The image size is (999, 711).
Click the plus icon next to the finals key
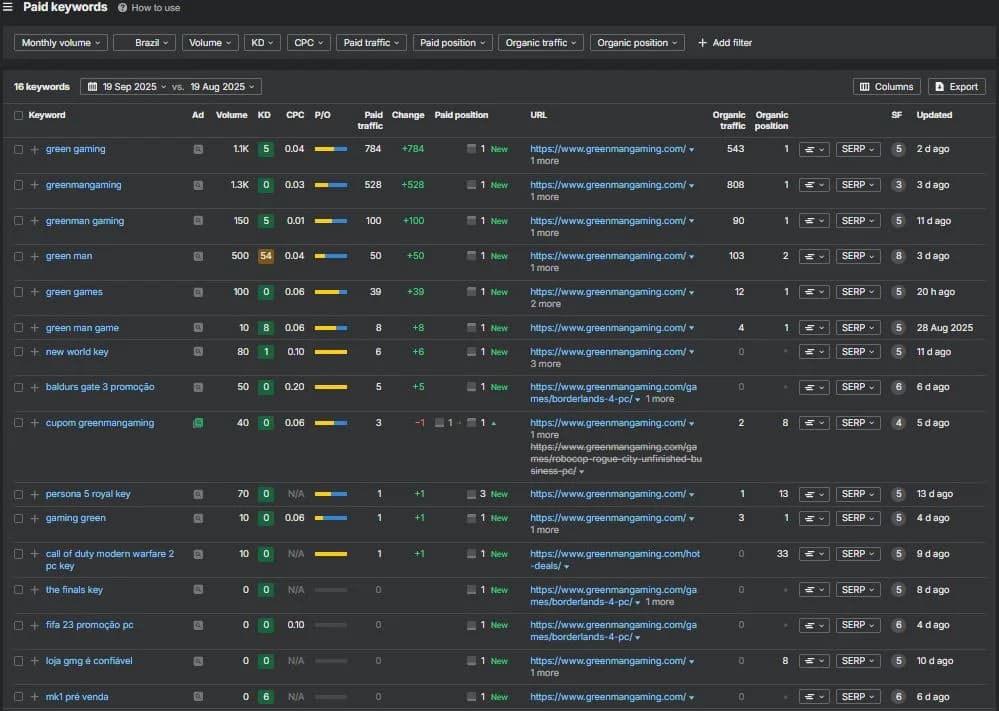coord(34,590)
